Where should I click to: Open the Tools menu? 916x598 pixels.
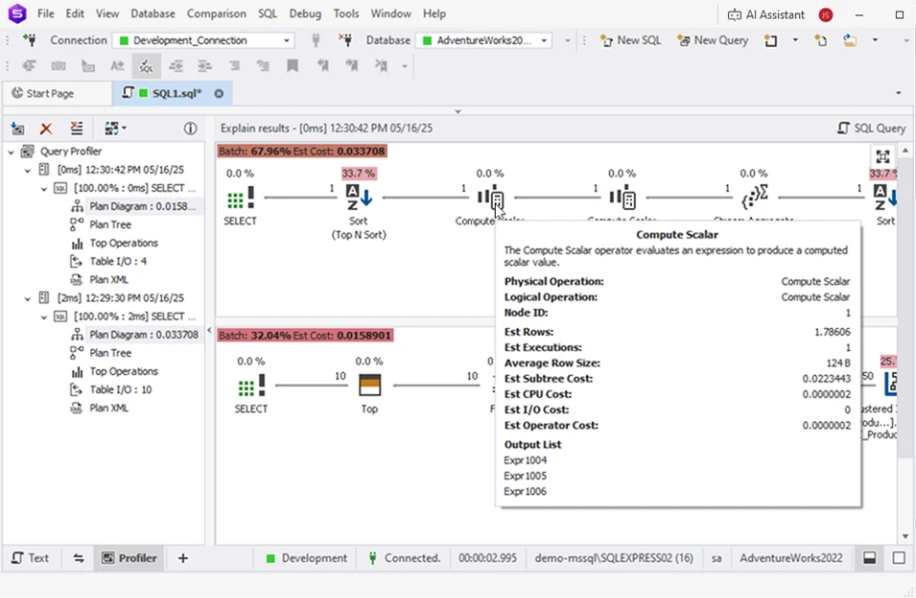coord(345,13)
